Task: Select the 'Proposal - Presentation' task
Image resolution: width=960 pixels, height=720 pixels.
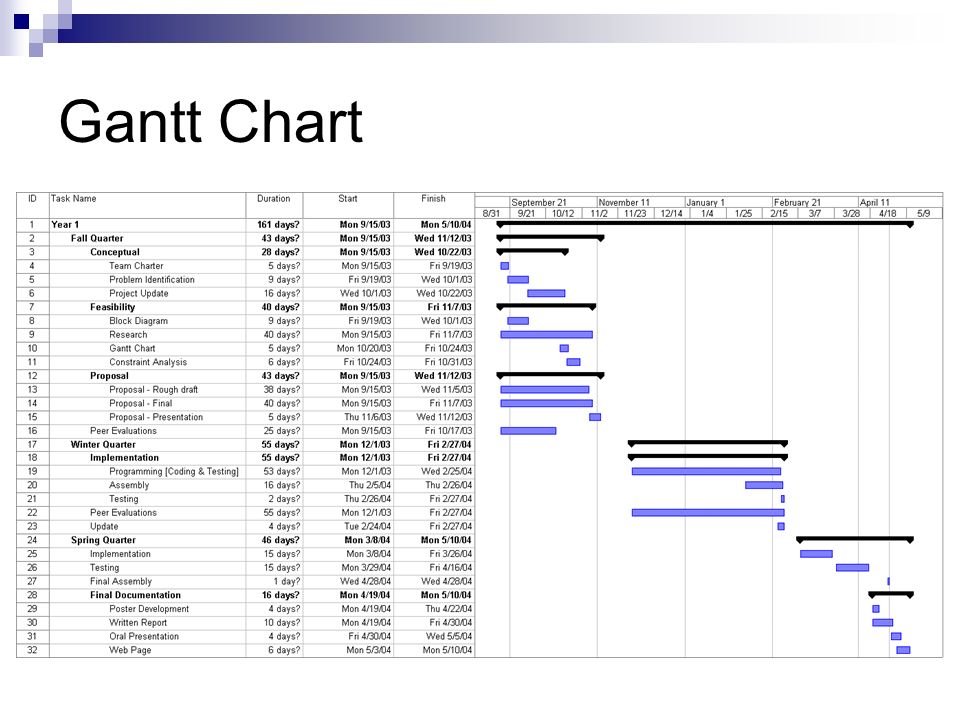Action: [x=156, y=418]
